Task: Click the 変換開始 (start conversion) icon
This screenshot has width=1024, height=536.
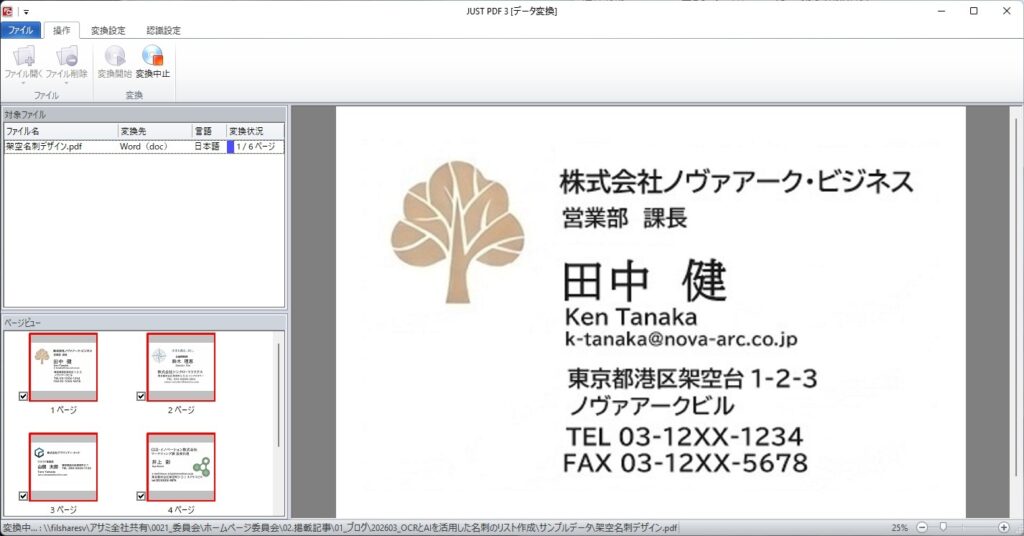Action: [x=115, y=56]
